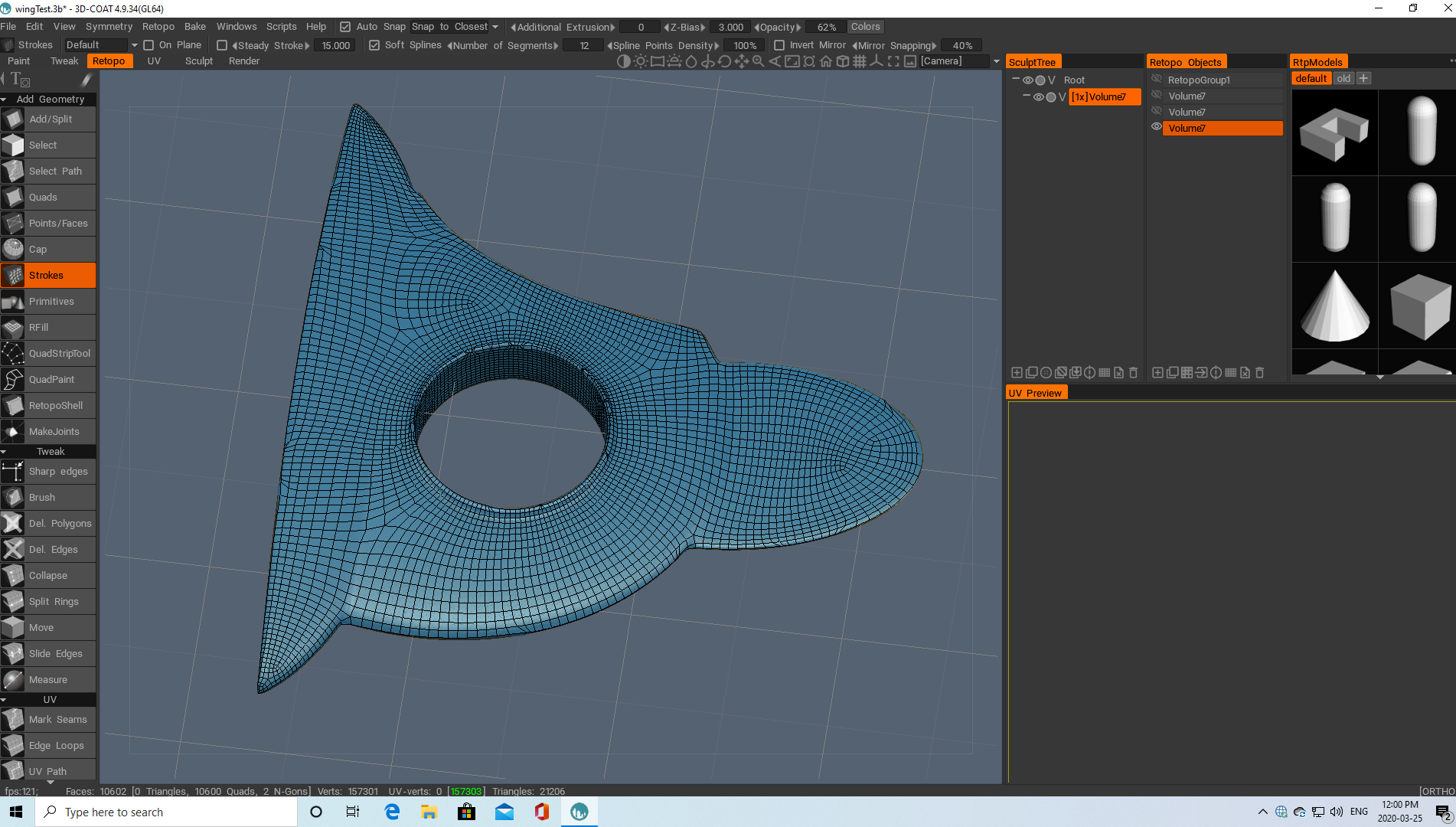Open the Symmetry menu
The image size is (1456, 827).
109,26
